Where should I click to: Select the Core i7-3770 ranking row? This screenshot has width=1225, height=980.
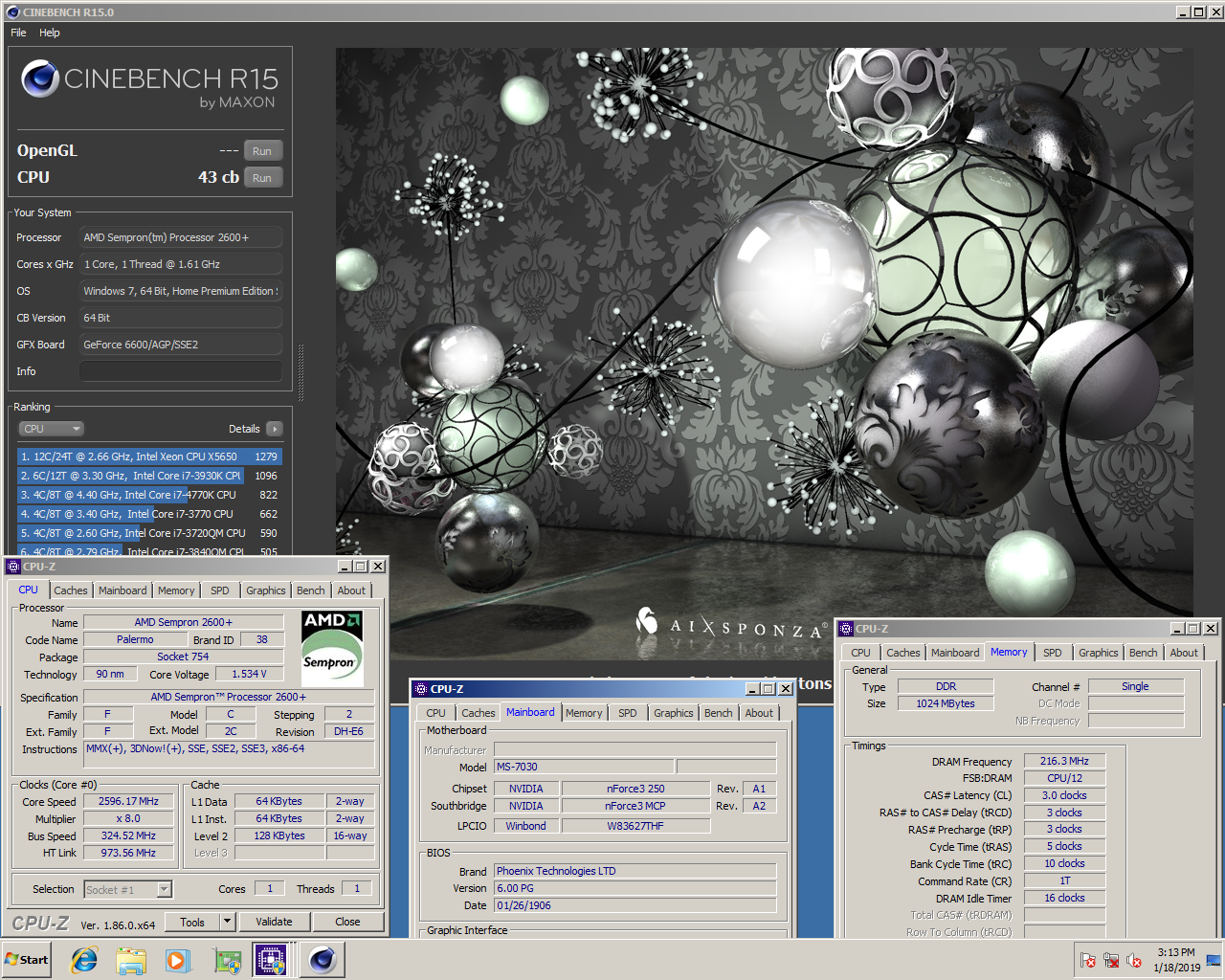(149, 514)
